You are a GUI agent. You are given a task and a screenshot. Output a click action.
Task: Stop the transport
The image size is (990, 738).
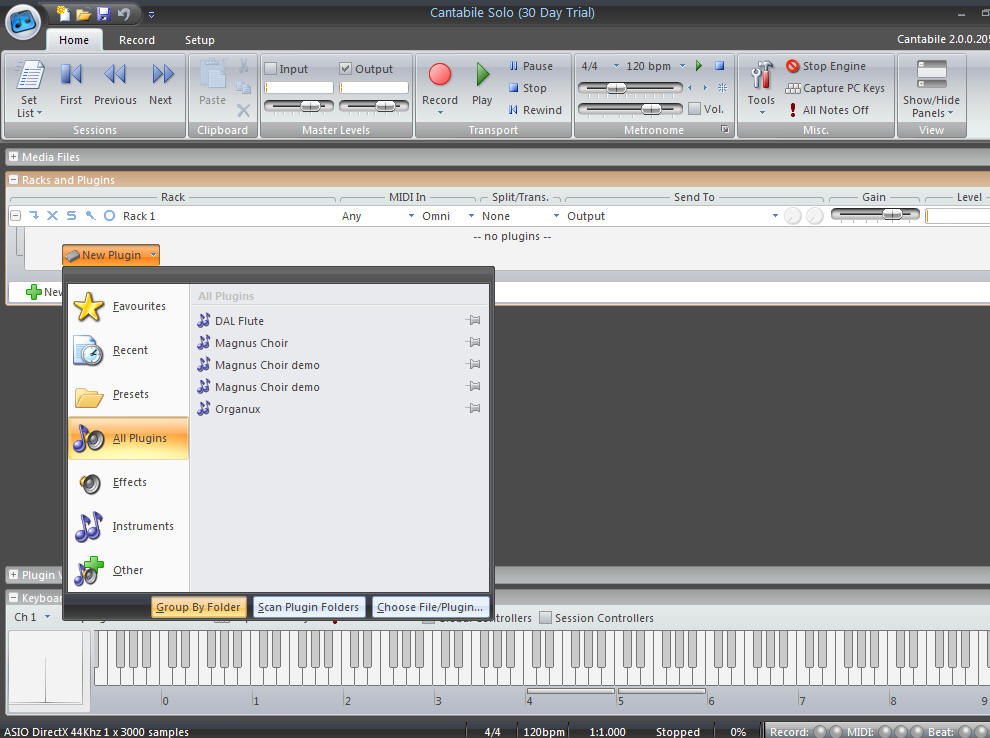point(527,88)
